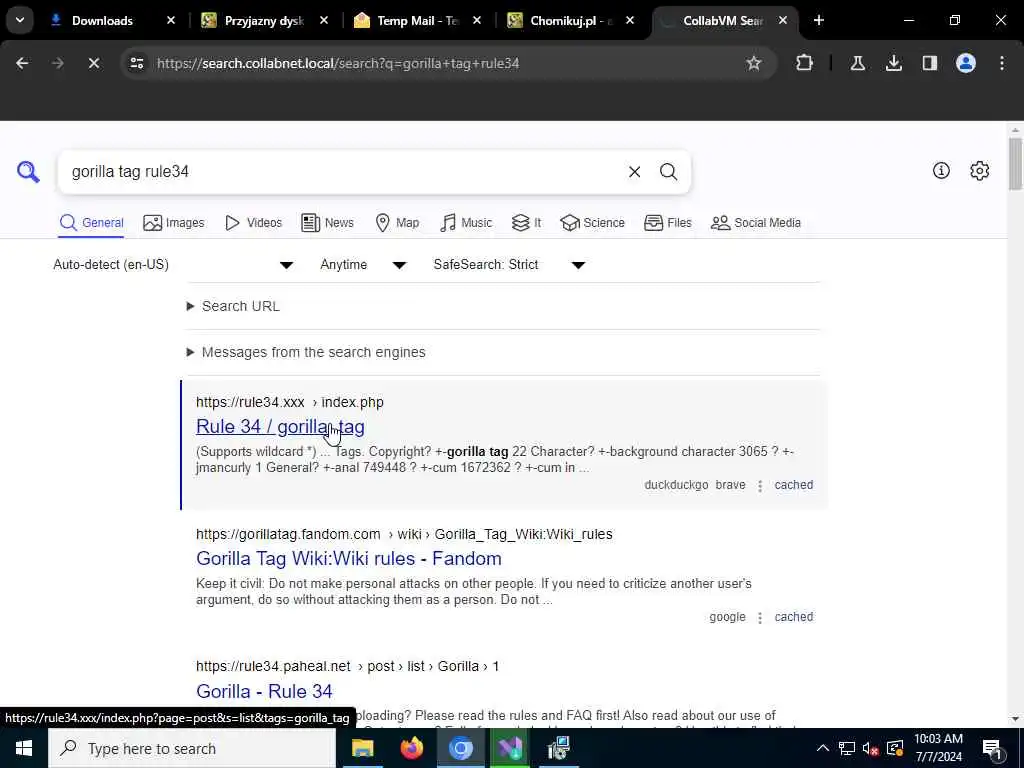
Task: Open a new browser tab
Action: [x=818, y=21]
